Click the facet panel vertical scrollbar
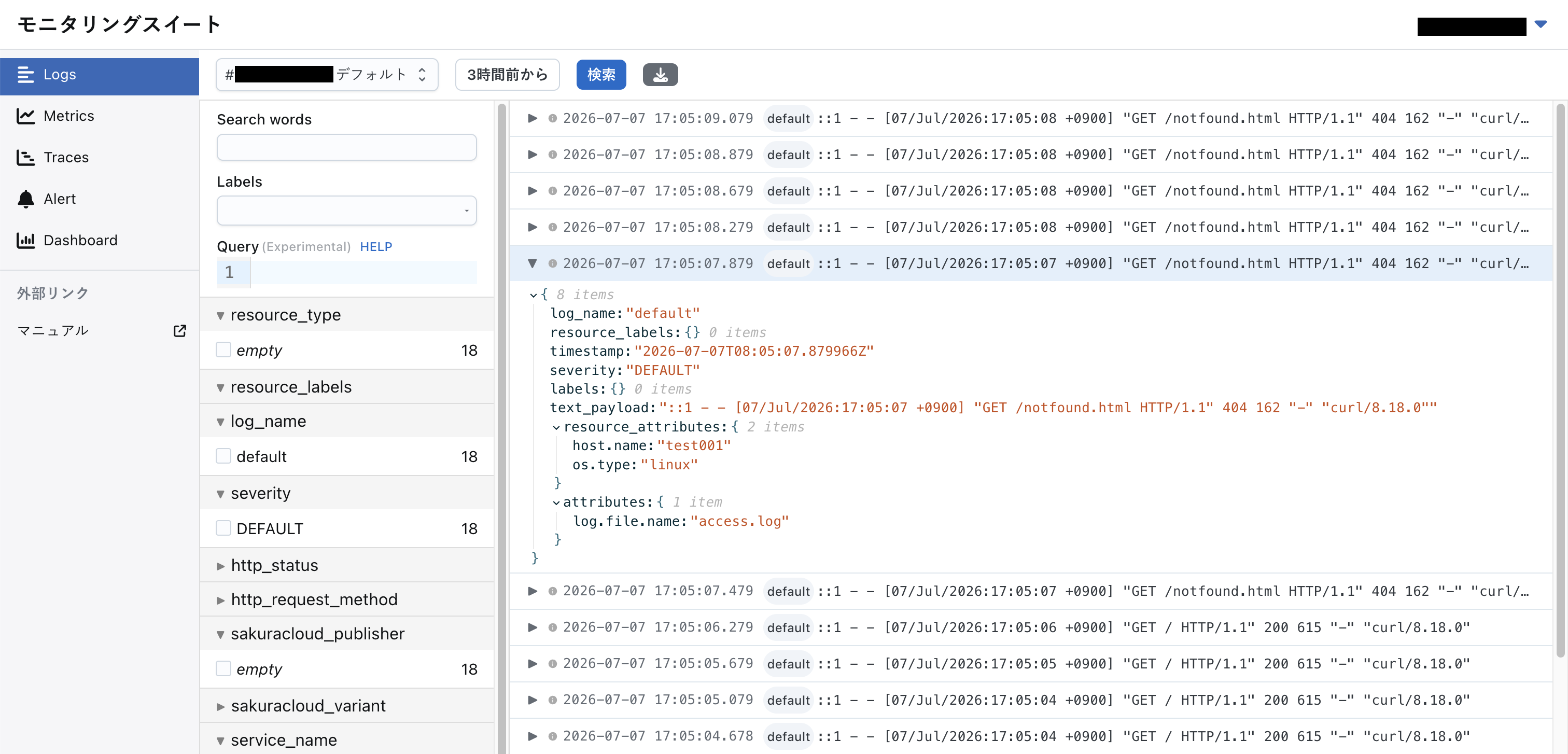 pyautogui.click(x=501, y=428)
